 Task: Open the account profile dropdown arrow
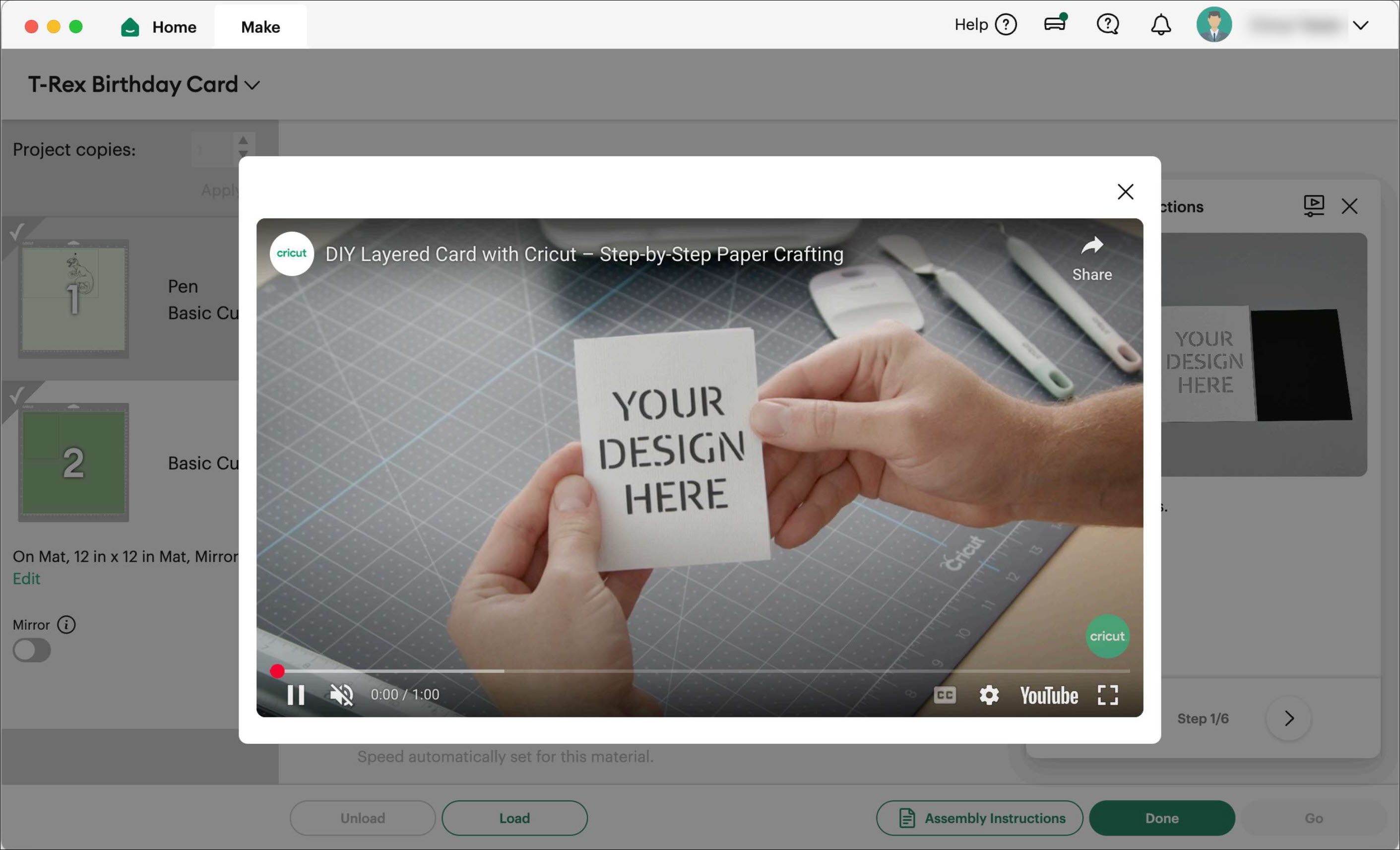coord(1360,25)
